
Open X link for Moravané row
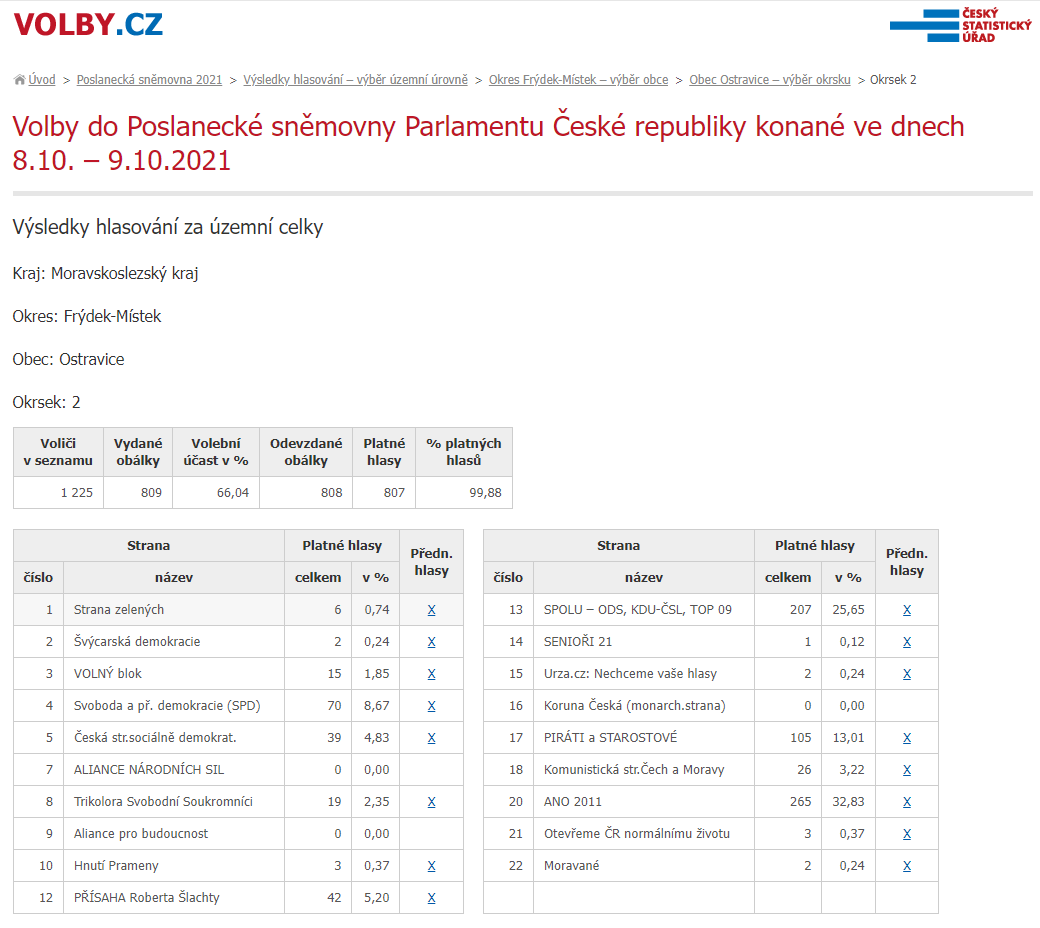tap(906, 866)
